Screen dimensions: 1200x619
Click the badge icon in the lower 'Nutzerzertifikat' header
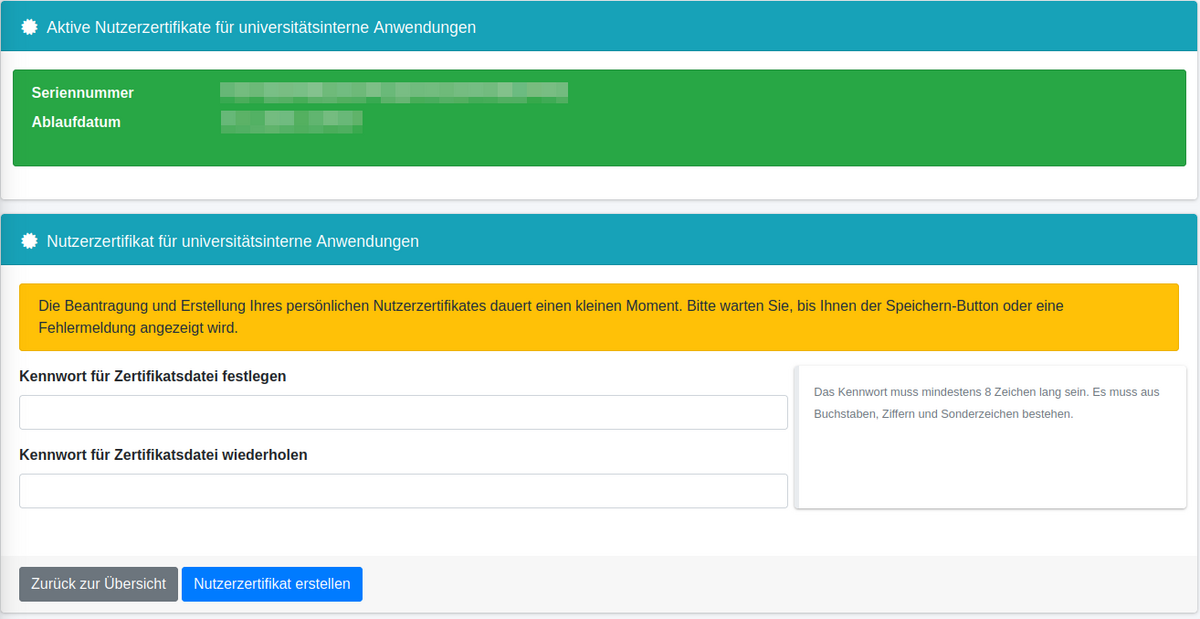click(x=29, y=241)
